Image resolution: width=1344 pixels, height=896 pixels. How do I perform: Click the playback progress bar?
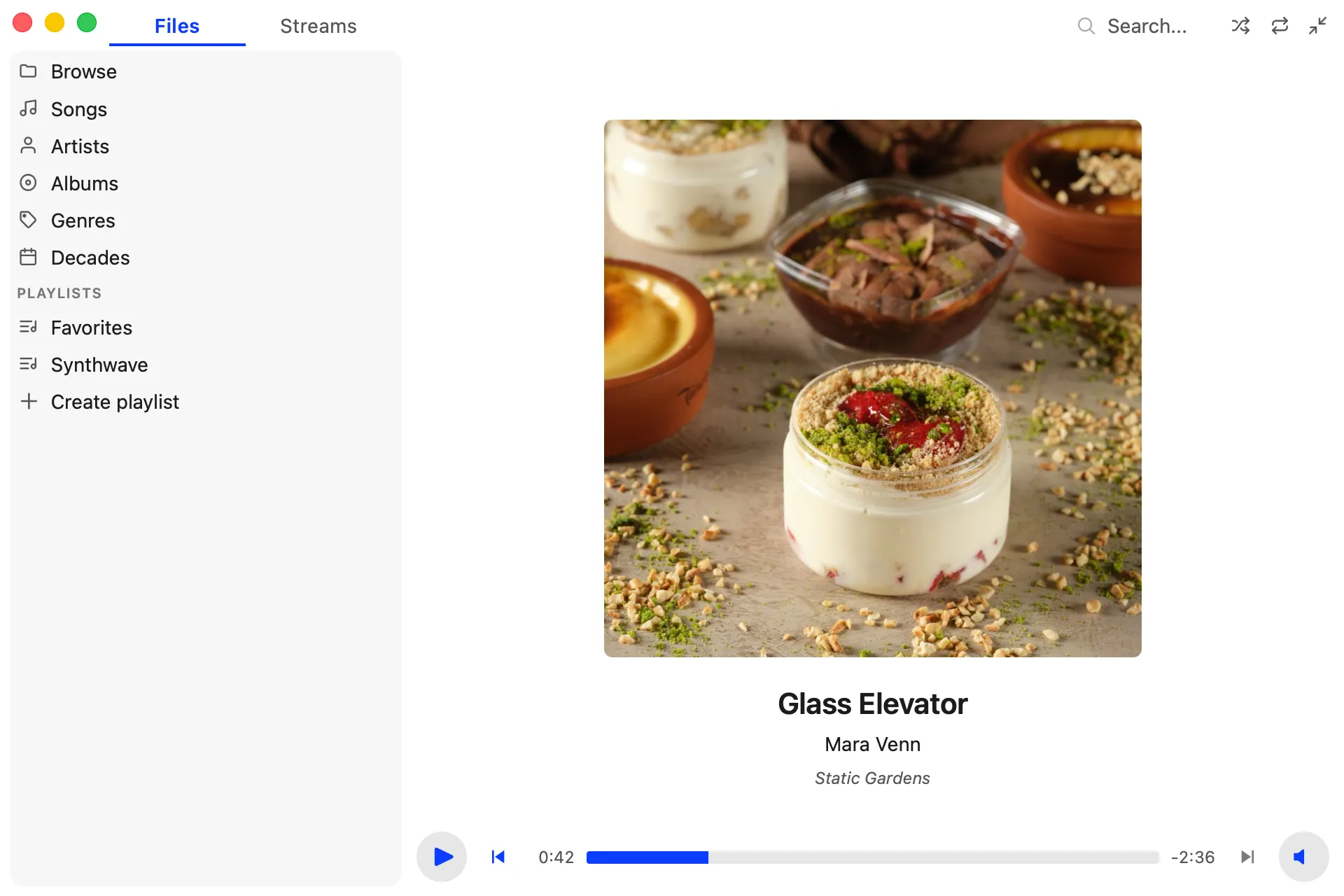coord(872,857)
